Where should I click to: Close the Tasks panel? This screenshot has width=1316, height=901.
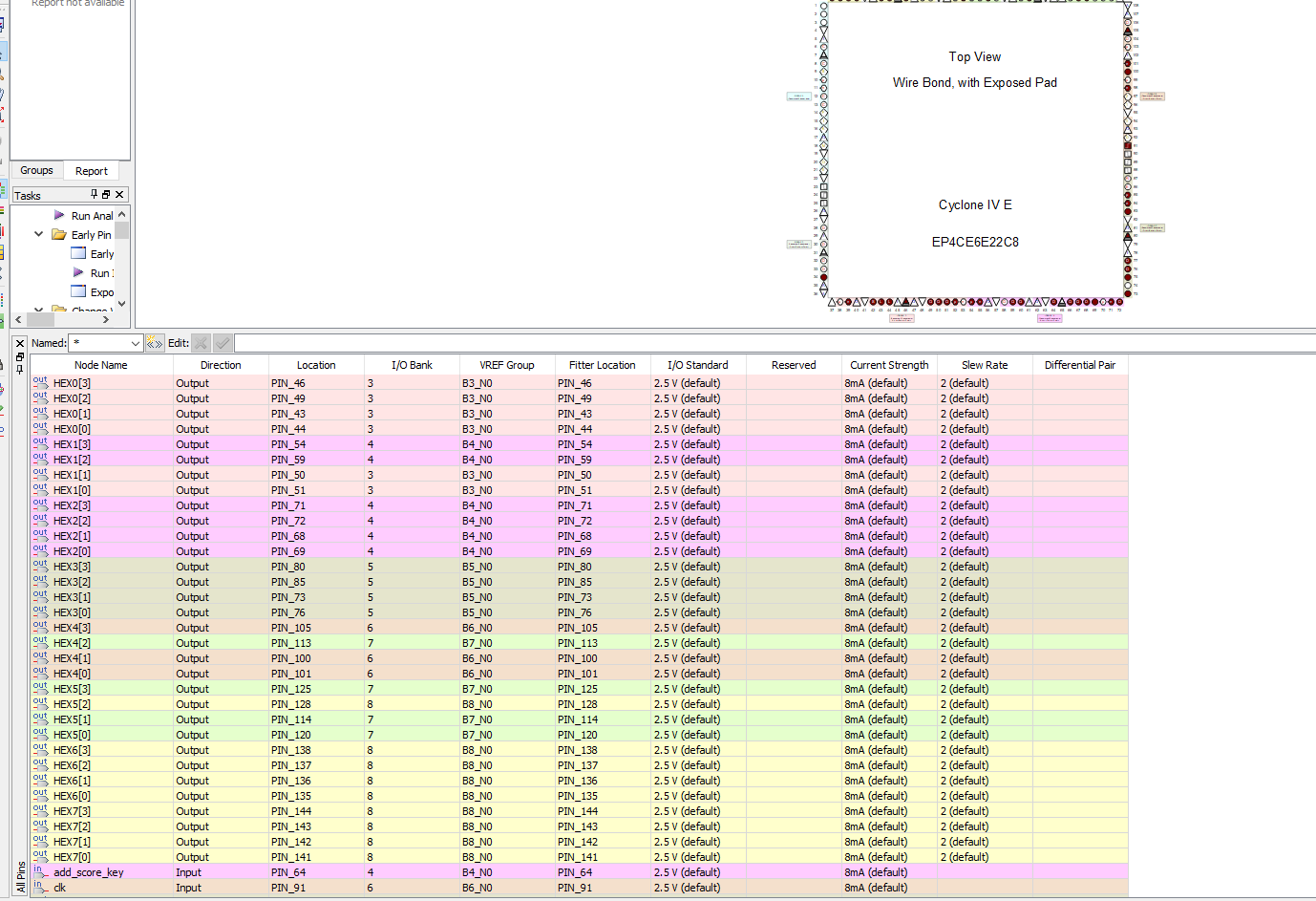coord(119,194)
